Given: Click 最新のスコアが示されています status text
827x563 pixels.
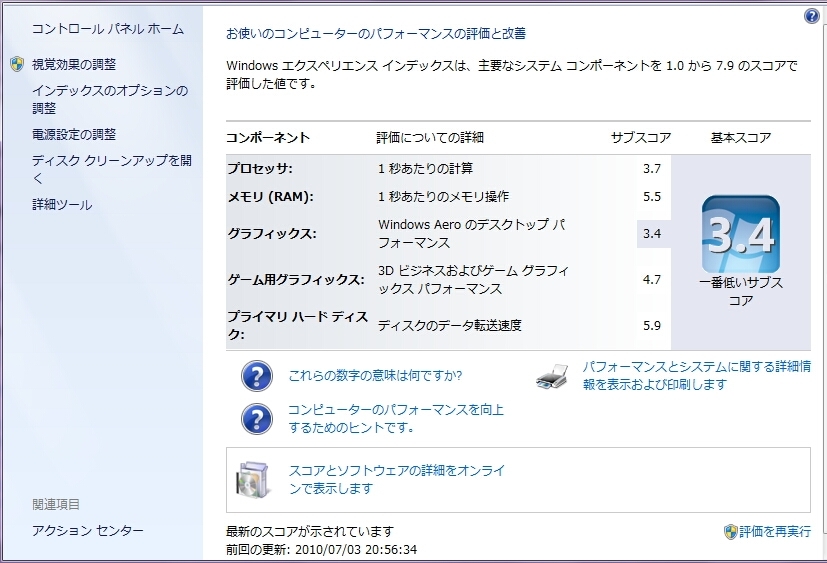Looking at the screenshot, I should pos(310,531).
